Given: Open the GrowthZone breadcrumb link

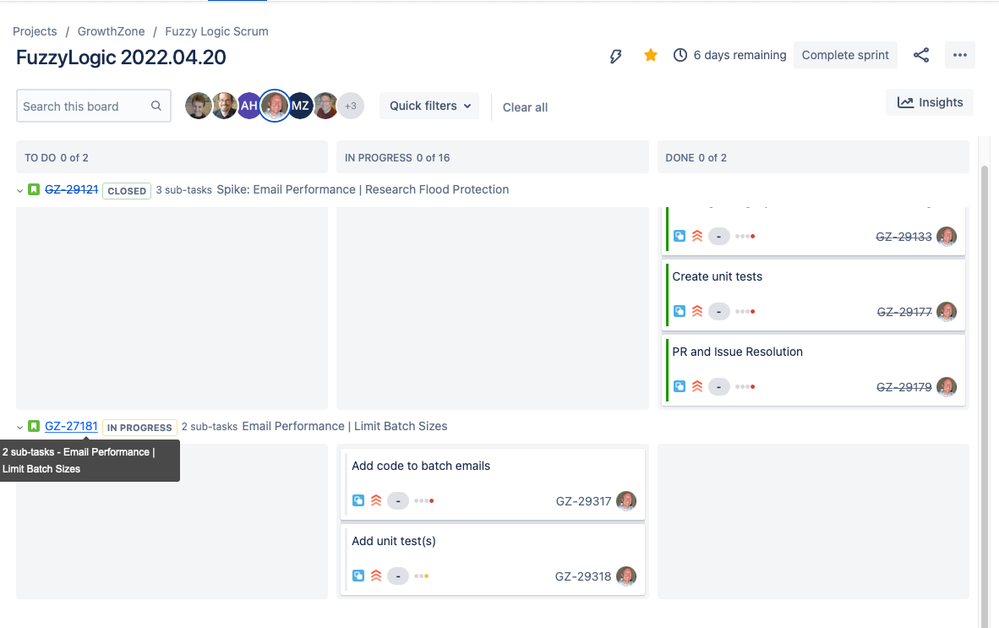Looking at the screenshot, I should click(111, 31).
